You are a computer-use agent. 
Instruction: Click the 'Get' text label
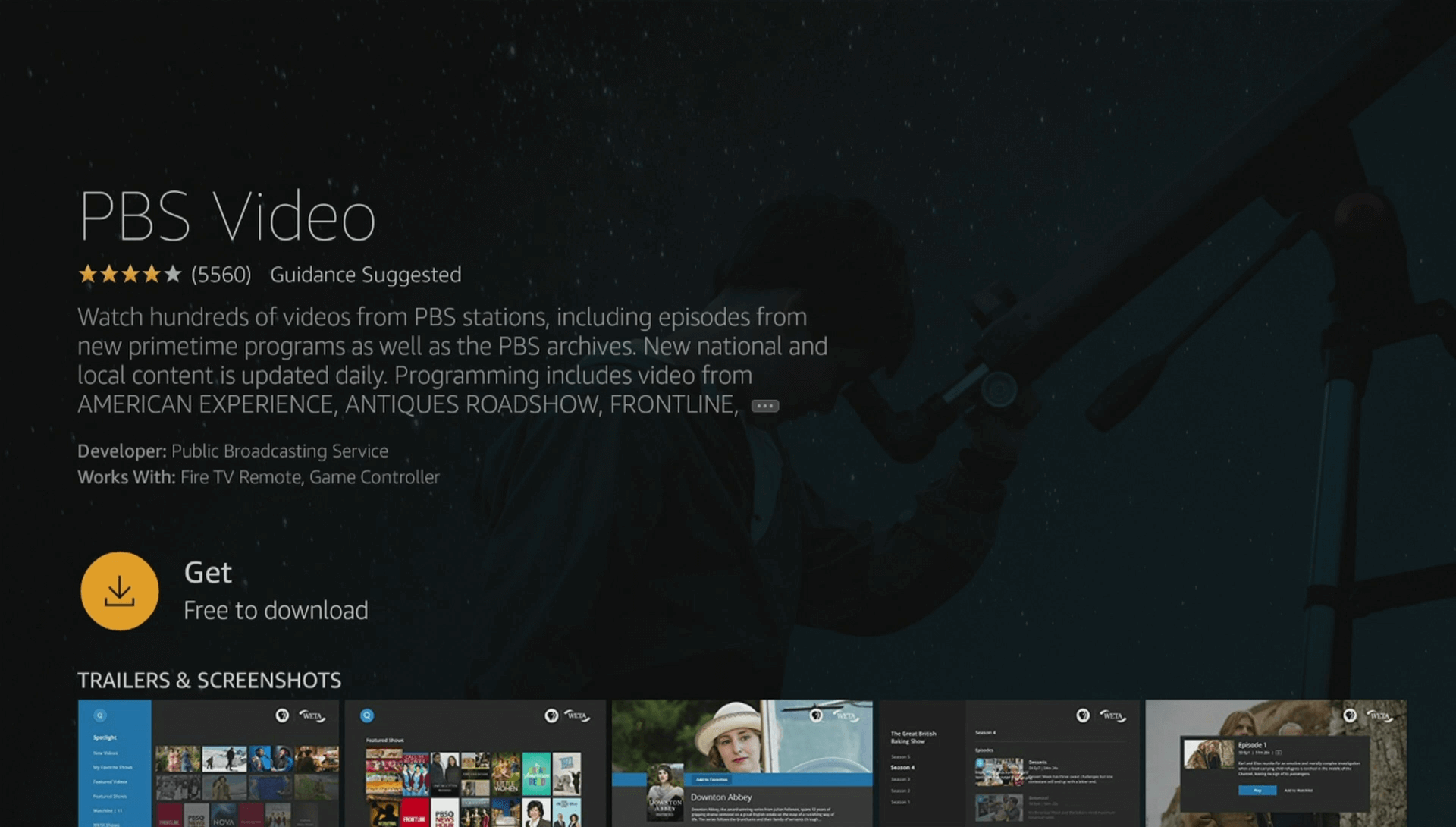[208, 573]
